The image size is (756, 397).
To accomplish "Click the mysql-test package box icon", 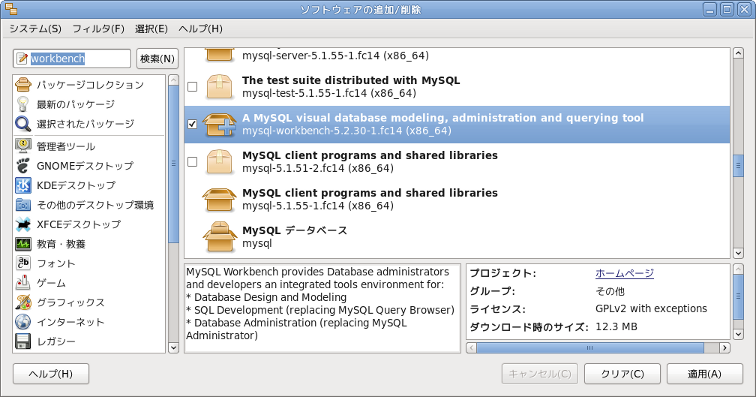I will [x=219, y=86].
